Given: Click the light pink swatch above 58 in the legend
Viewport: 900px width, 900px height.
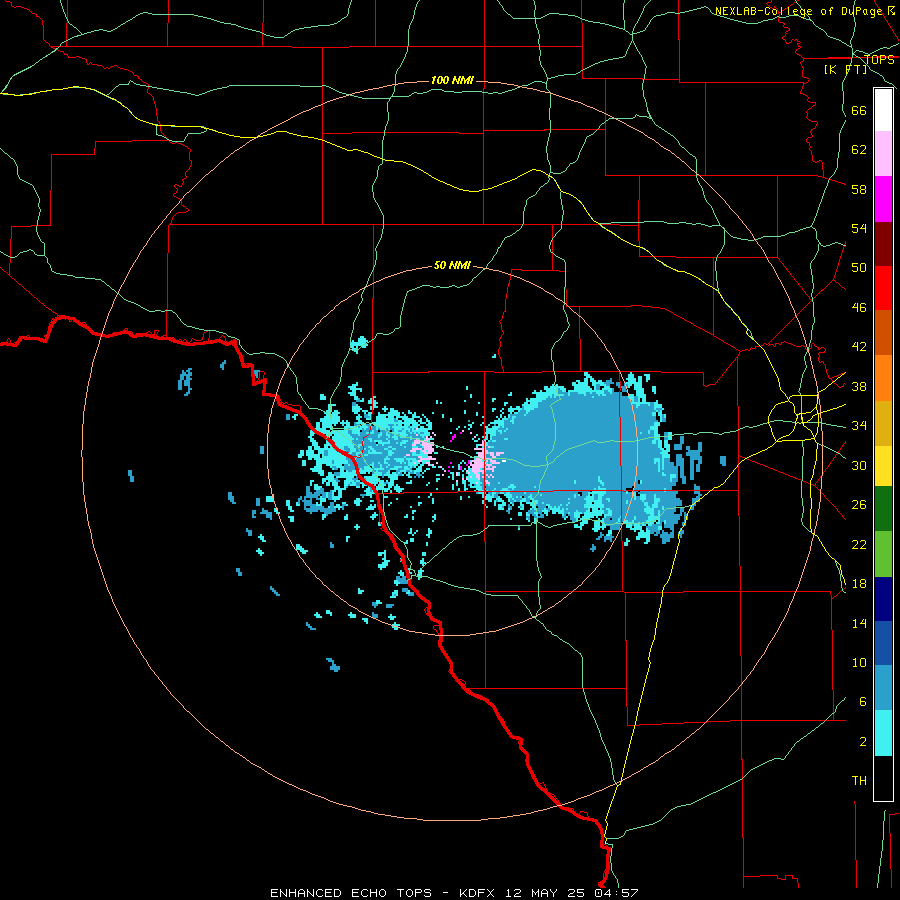Looking at the screenshot, I should (883, 154).
